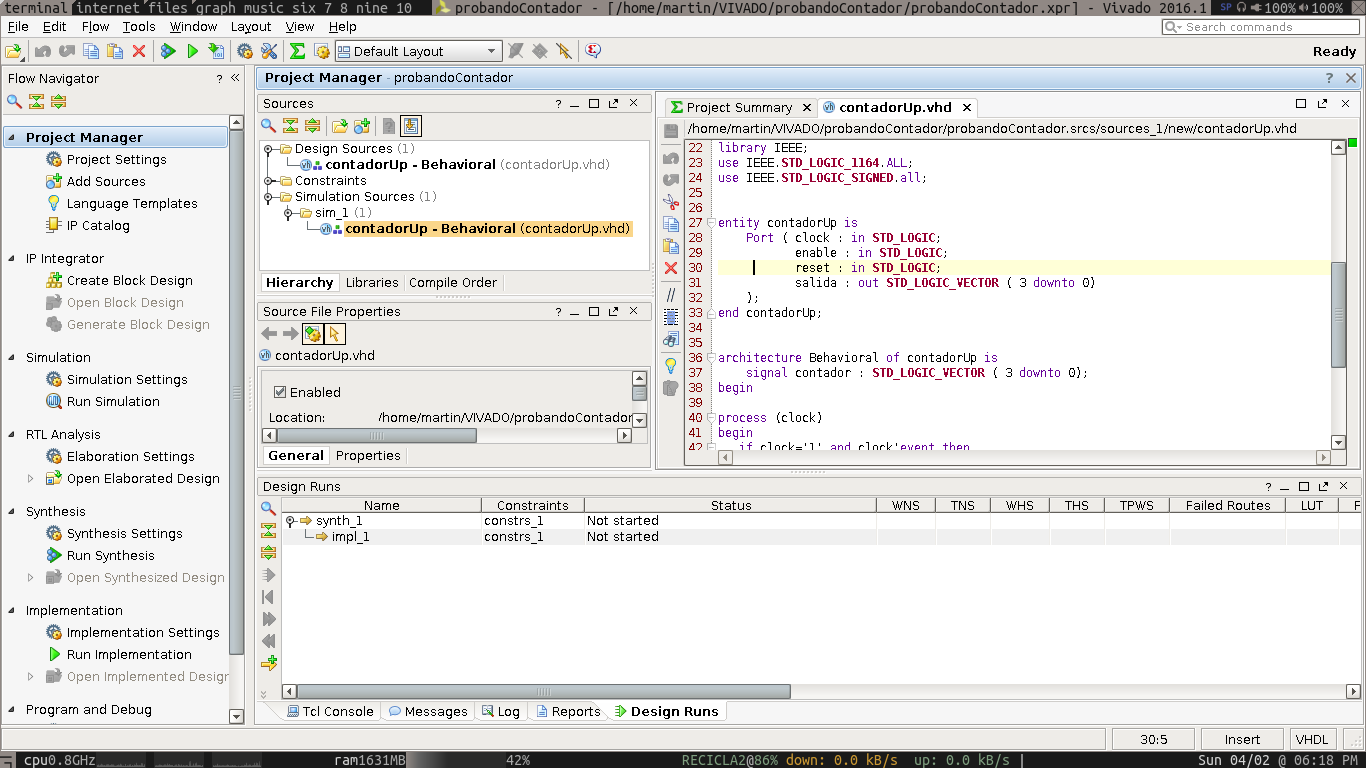Viewport: 1366px width, 768px height.
Task: Click the Generate Bitstream toolbar icon
Action: pos(217,51)
